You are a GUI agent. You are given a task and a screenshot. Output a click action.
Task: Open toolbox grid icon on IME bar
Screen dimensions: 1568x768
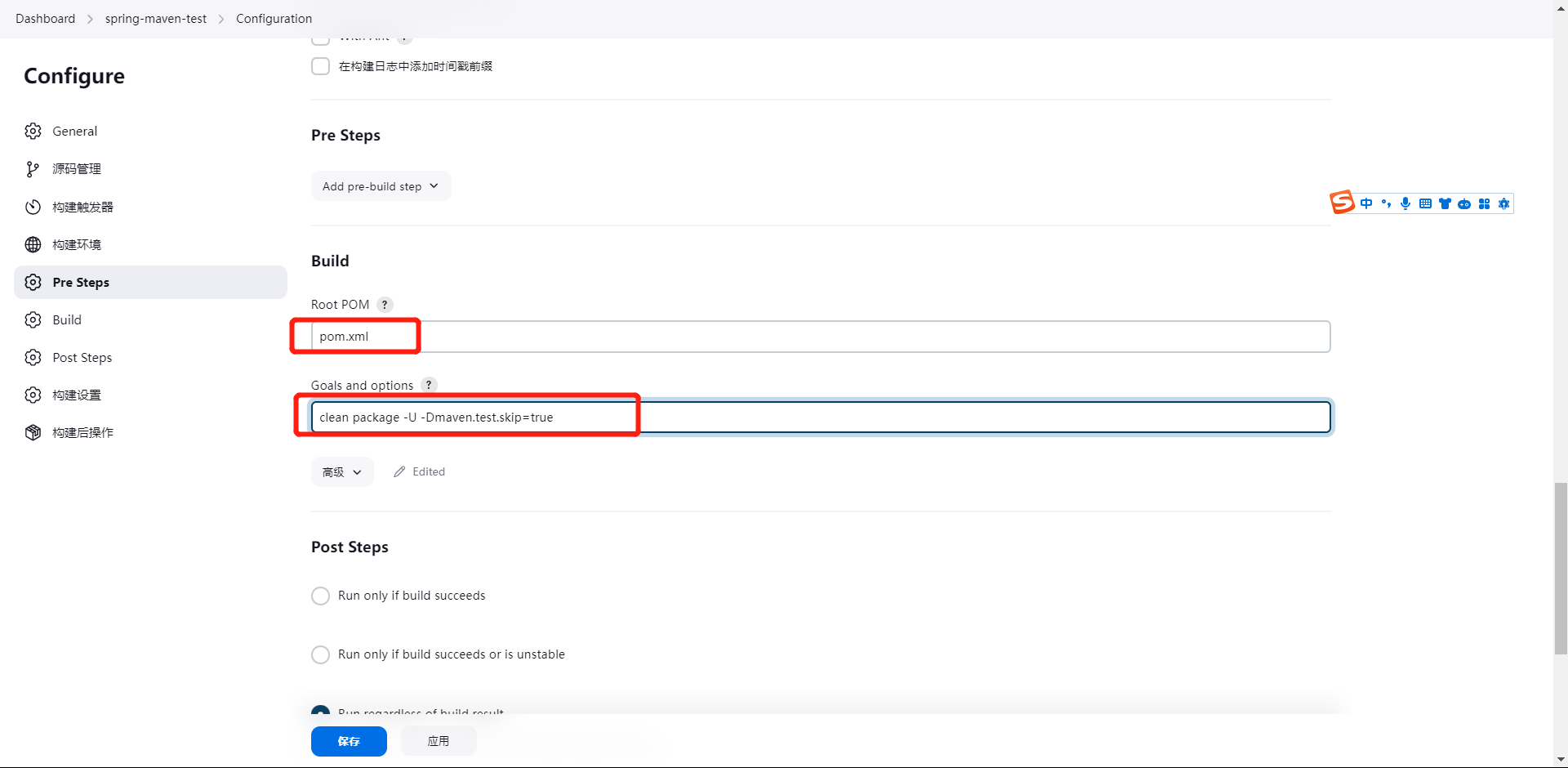pos(1484,203)
